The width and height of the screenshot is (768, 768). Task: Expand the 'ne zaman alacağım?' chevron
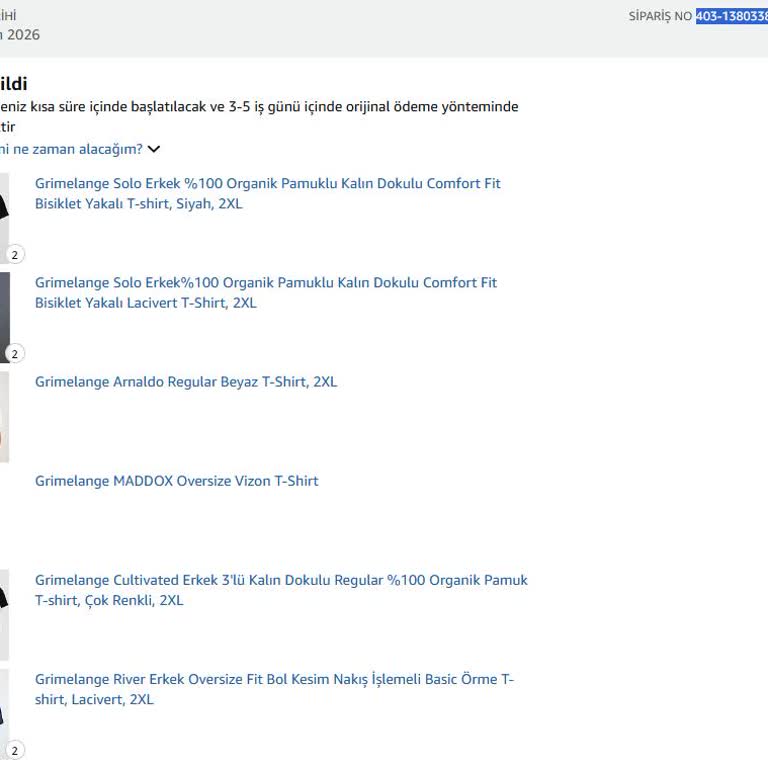pos(154,149)
